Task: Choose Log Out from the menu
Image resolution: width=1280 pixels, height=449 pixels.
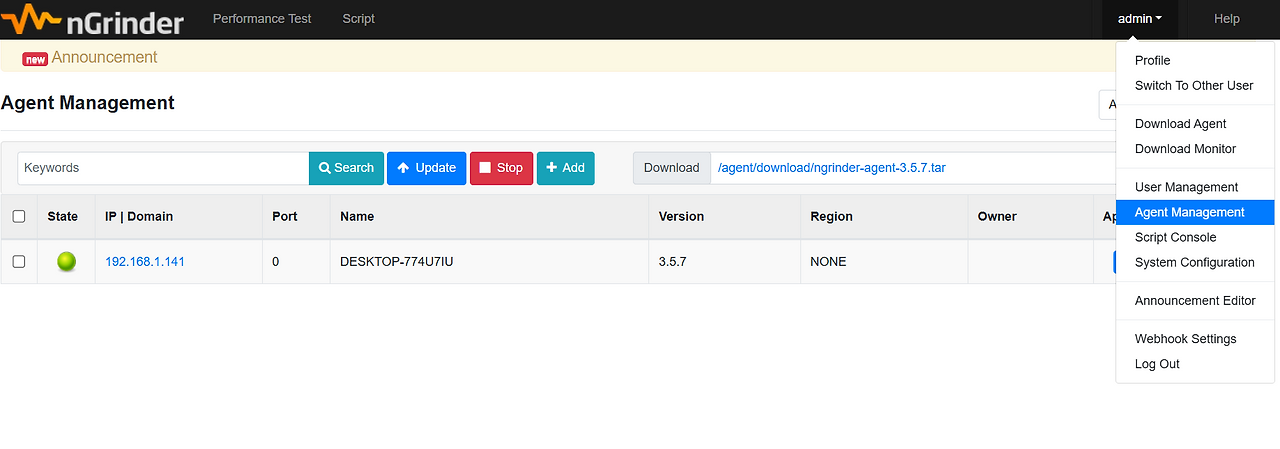Action: 1195,364
